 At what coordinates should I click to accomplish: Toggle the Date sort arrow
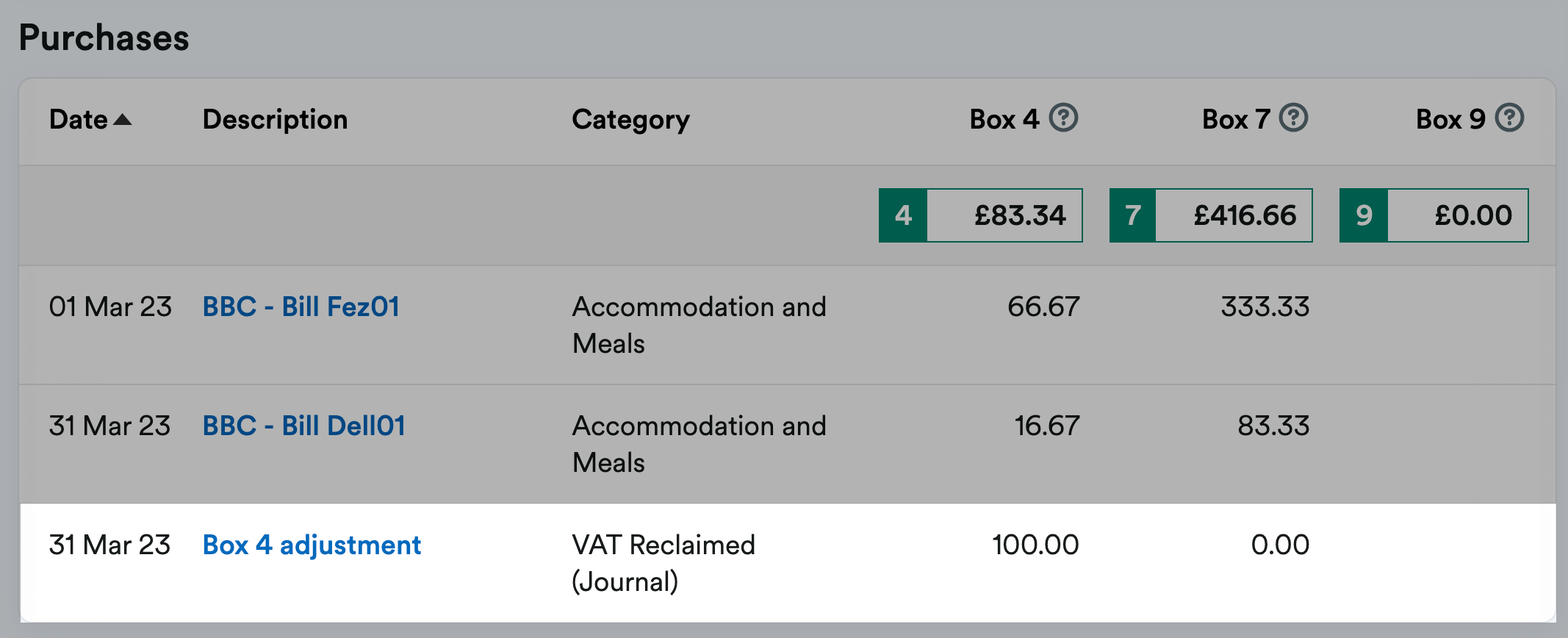[123, 119]
